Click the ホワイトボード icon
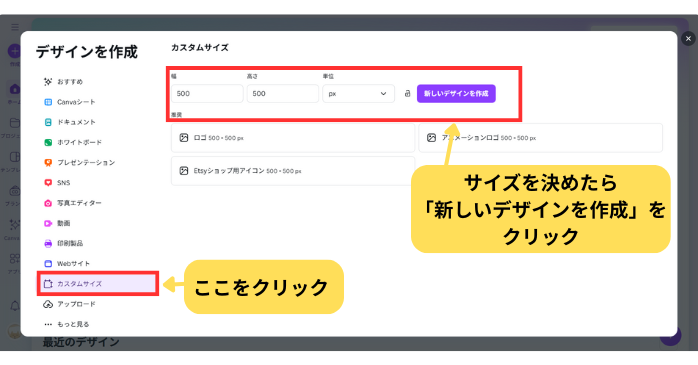Viewport: 698px width, 365px height. (48, 142)
